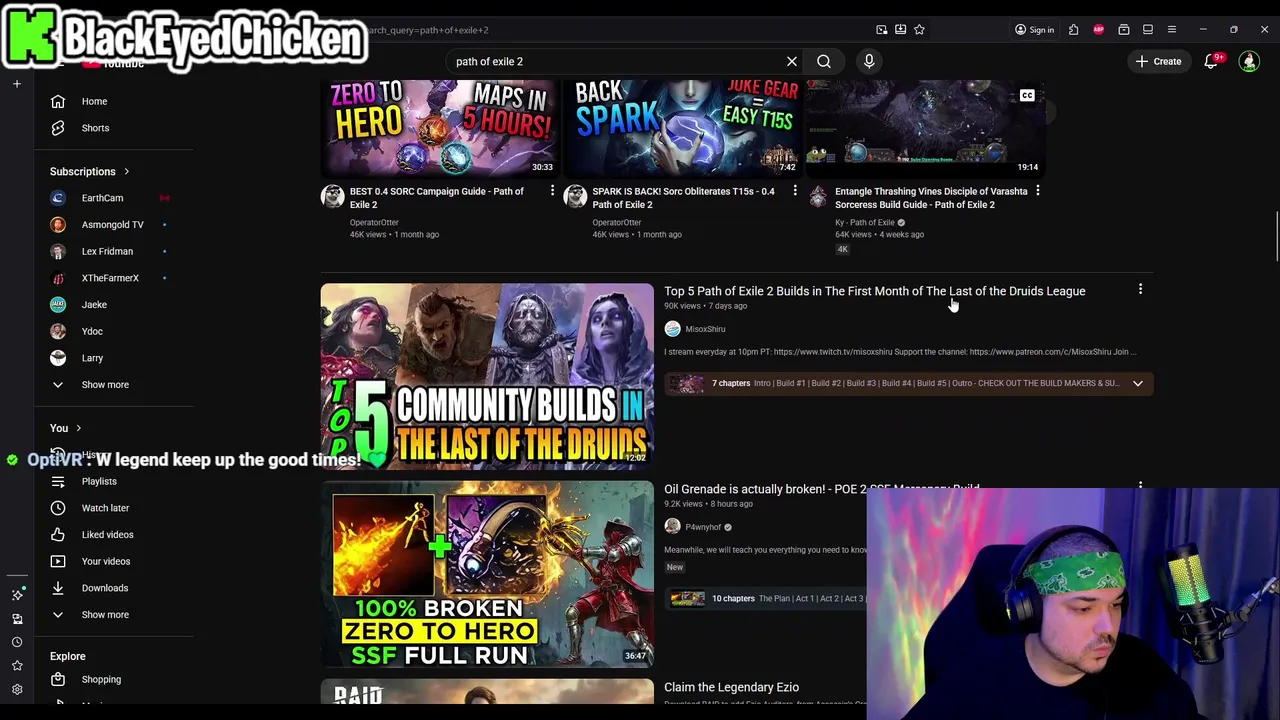Click the Create button
Image resolution: width=1280 pixels, height=720 pixels.
pyautogui.click(x=1158, y=61)
